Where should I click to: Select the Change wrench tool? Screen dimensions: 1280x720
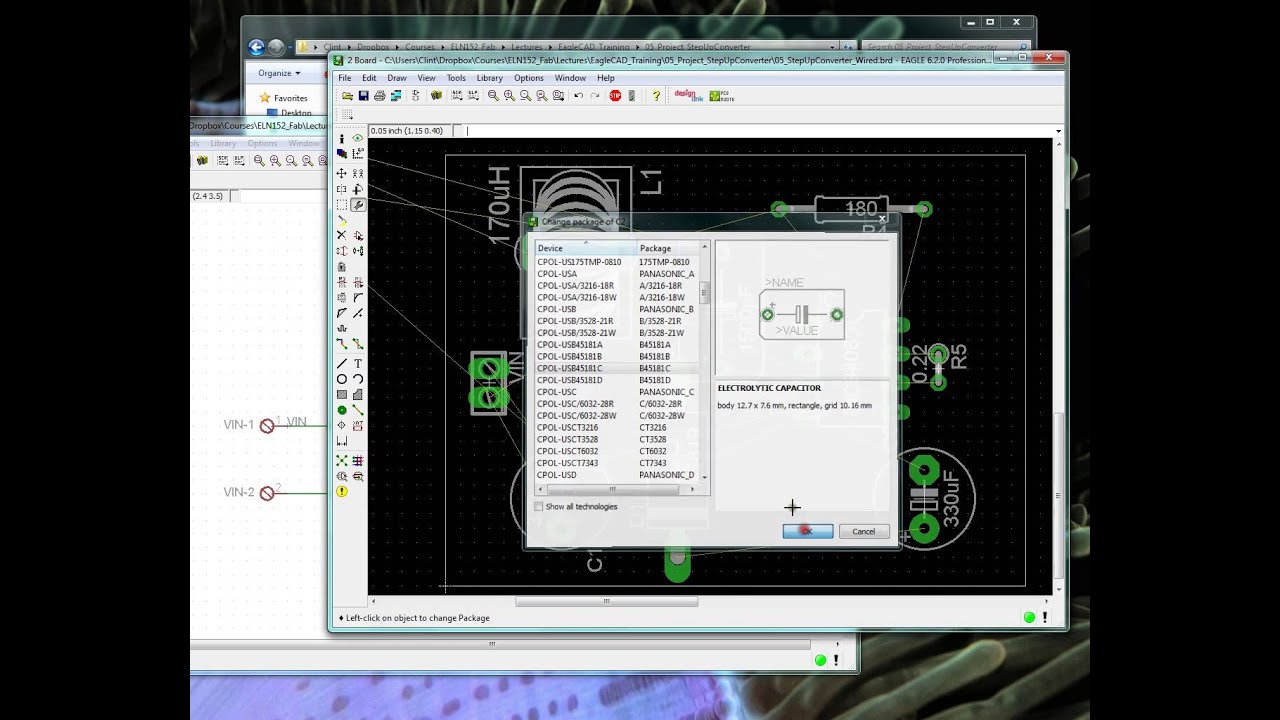point(358,205)
